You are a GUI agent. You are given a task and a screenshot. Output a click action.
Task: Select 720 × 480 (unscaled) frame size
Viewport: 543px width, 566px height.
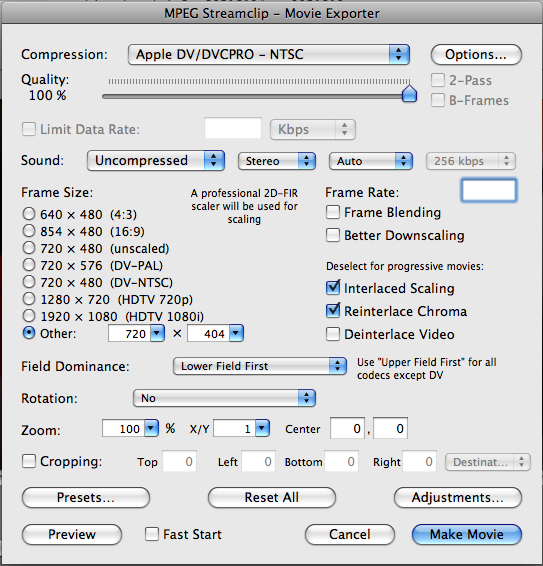tap(29, 248)
